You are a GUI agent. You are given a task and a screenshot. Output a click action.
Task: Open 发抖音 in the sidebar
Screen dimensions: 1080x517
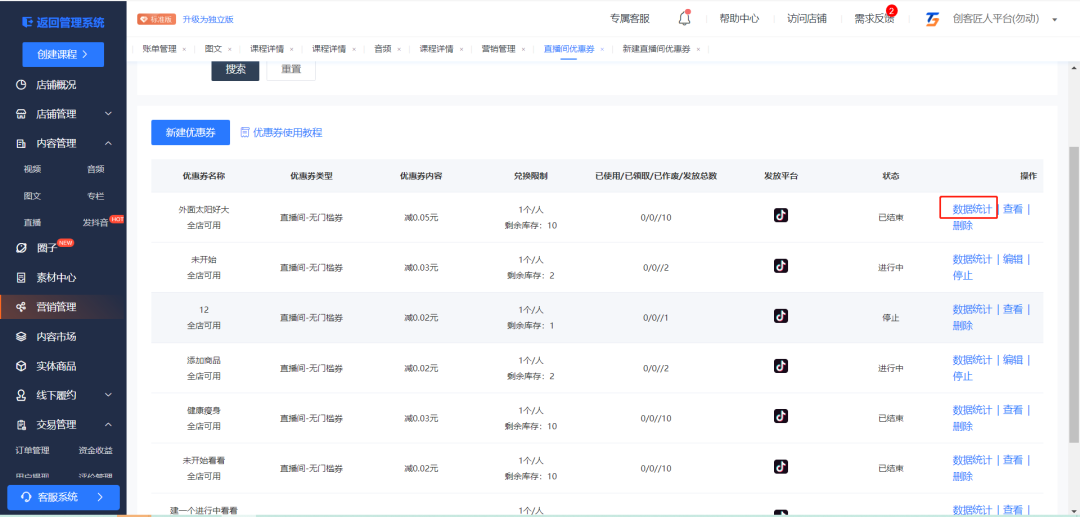coord(94,222)
